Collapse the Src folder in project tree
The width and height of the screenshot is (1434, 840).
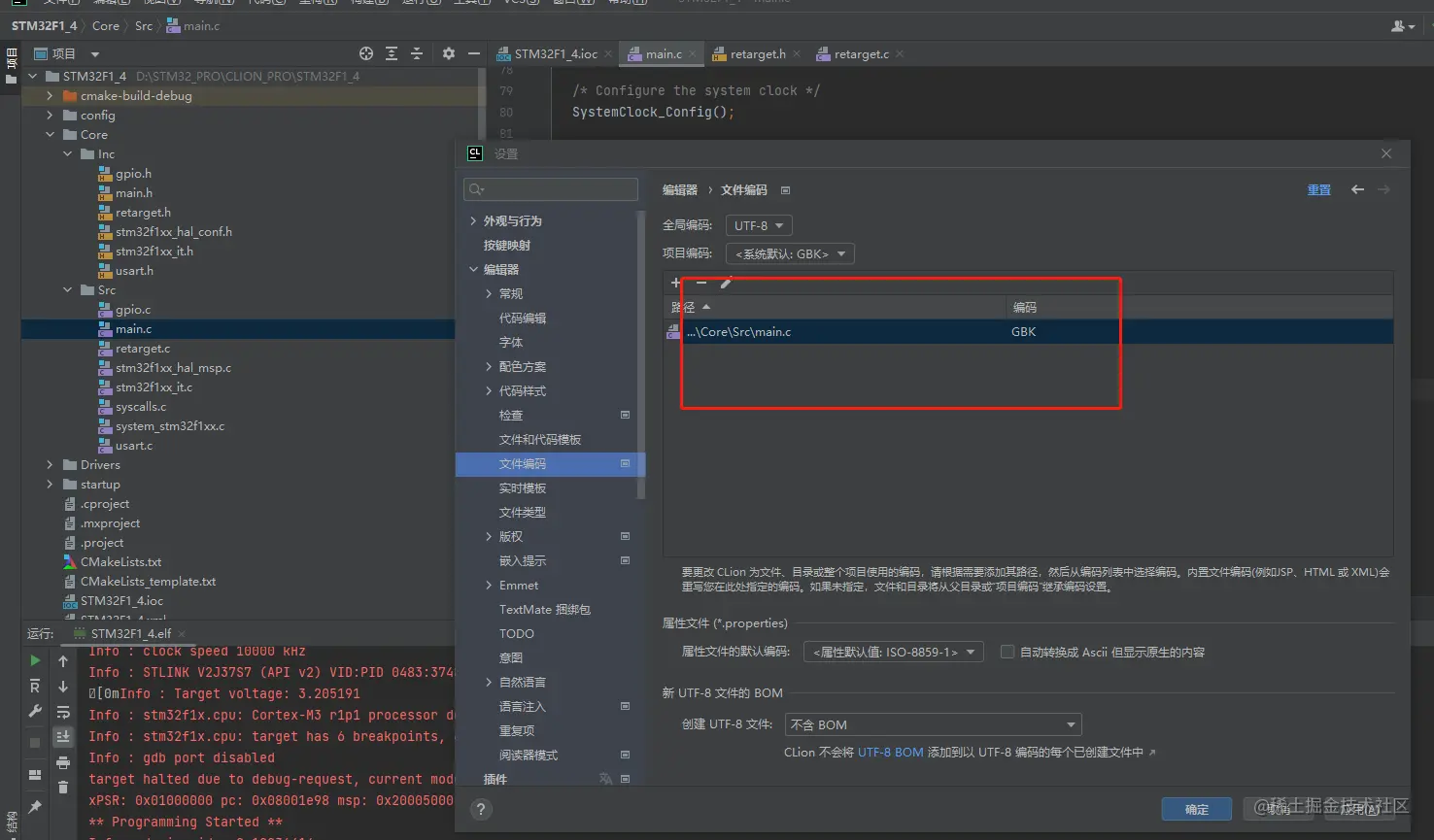tap(67, 290)
